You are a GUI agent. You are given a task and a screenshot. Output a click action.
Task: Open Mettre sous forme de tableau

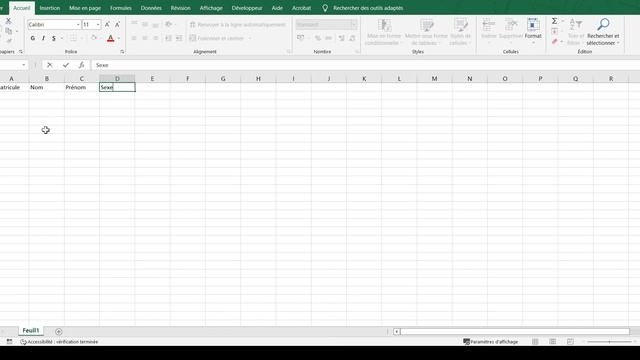[426, 31]
